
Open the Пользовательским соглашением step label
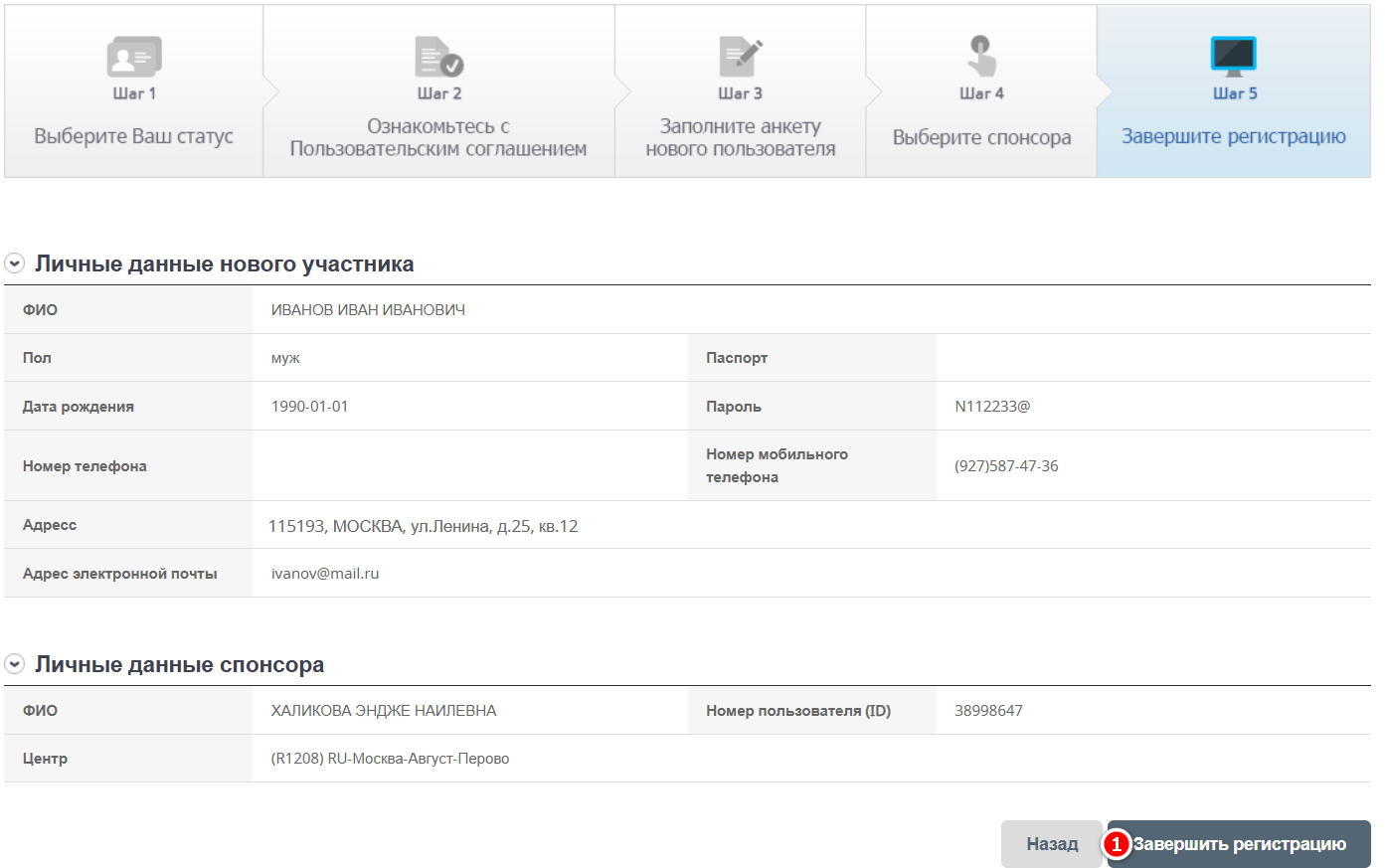[x=438, y=148]
